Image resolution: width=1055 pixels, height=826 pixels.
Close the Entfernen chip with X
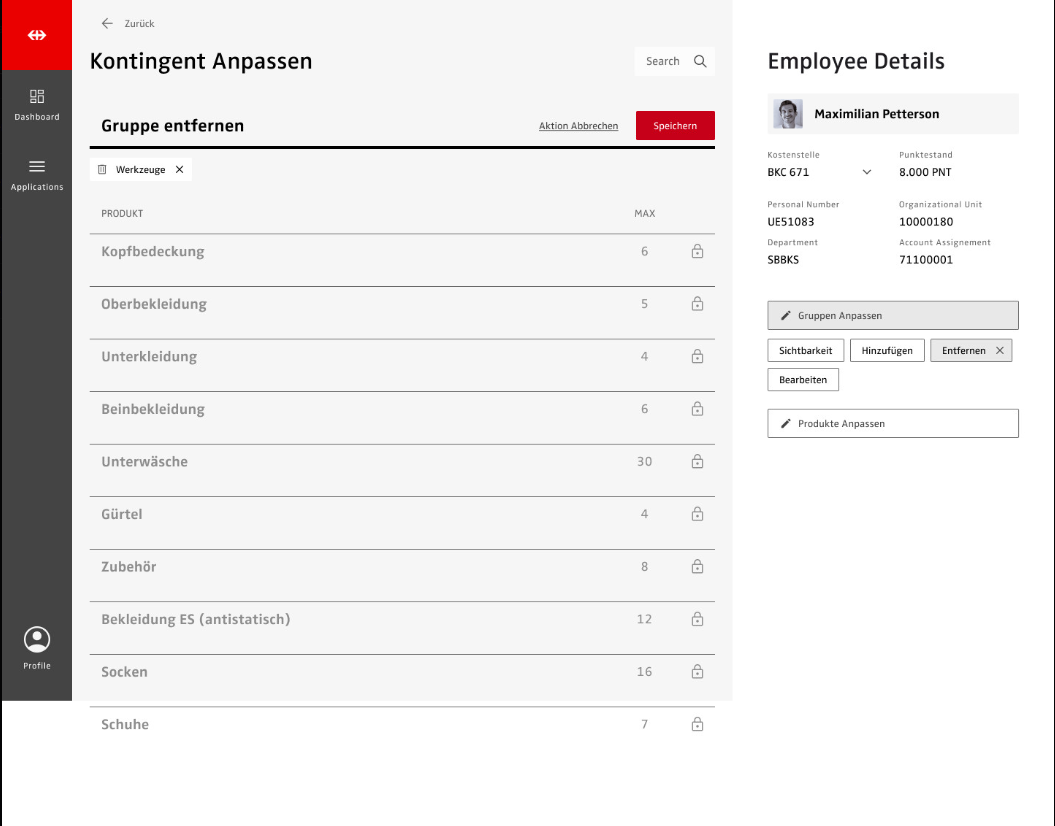tap(999, 351)
